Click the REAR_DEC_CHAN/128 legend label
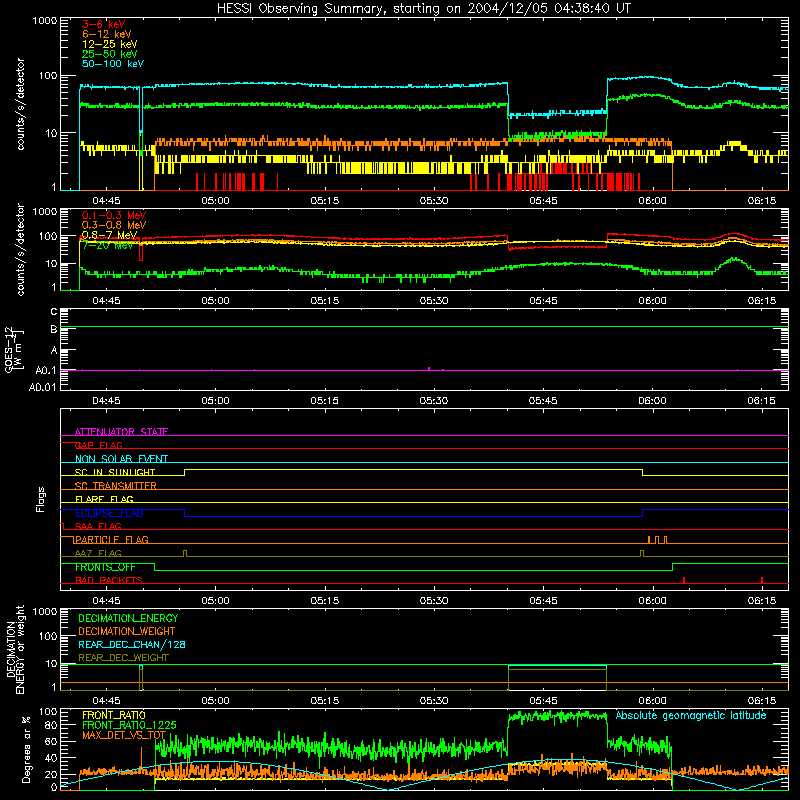The height and width of the screenshot is (800, 800). click(132, 644)
